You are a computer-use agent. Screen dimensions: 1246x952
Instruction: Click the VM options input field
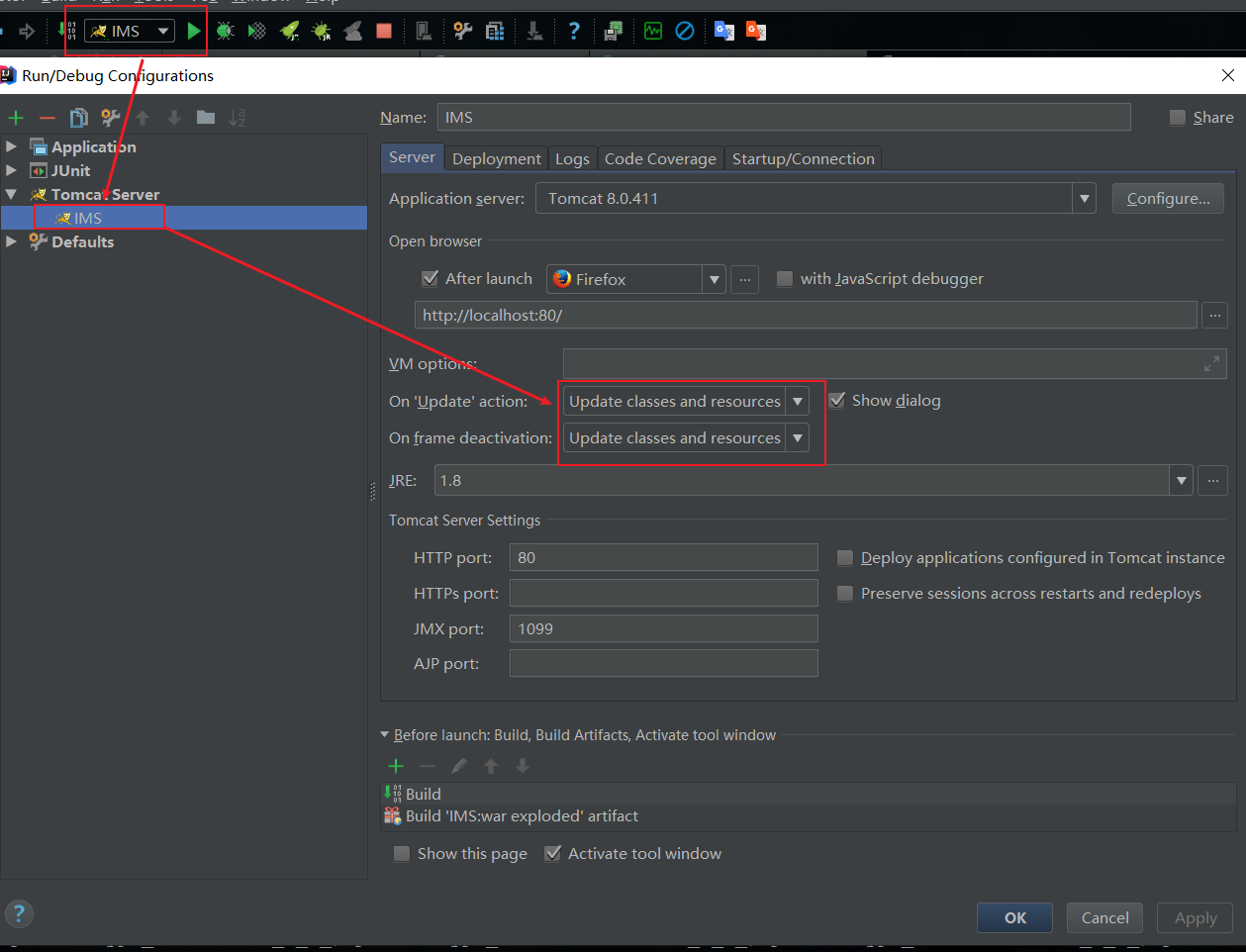point(895,364)
